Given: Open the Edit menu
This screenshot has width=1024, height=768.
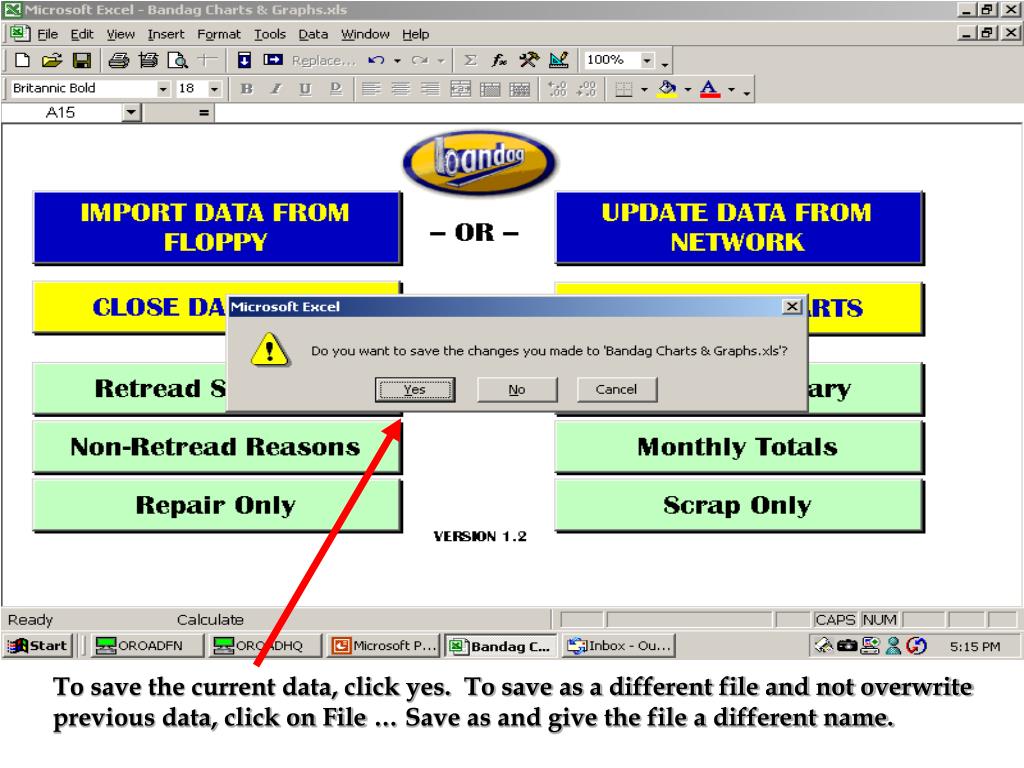Looking at the screenshot, I should point(82,34).
